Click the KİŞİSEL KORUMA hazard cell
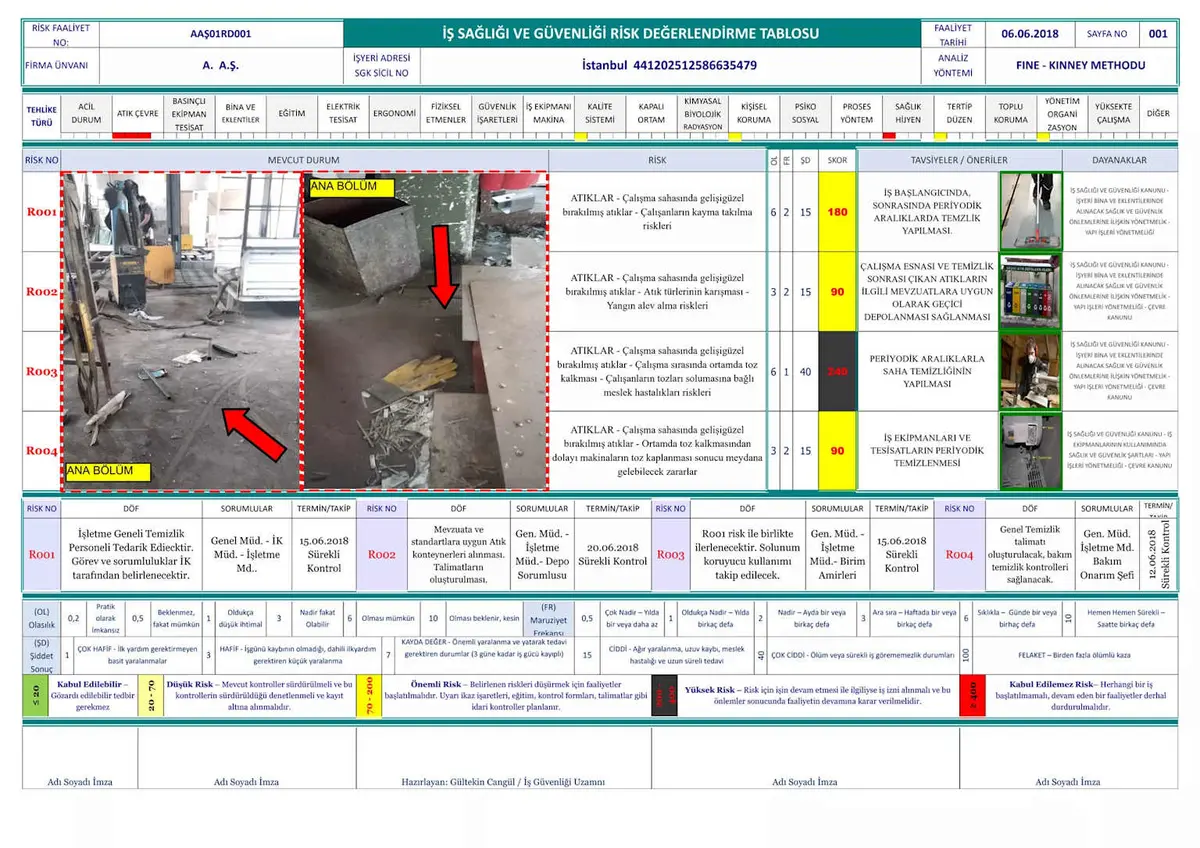This screenshot has height=848, width=1200. click(754, 113)
